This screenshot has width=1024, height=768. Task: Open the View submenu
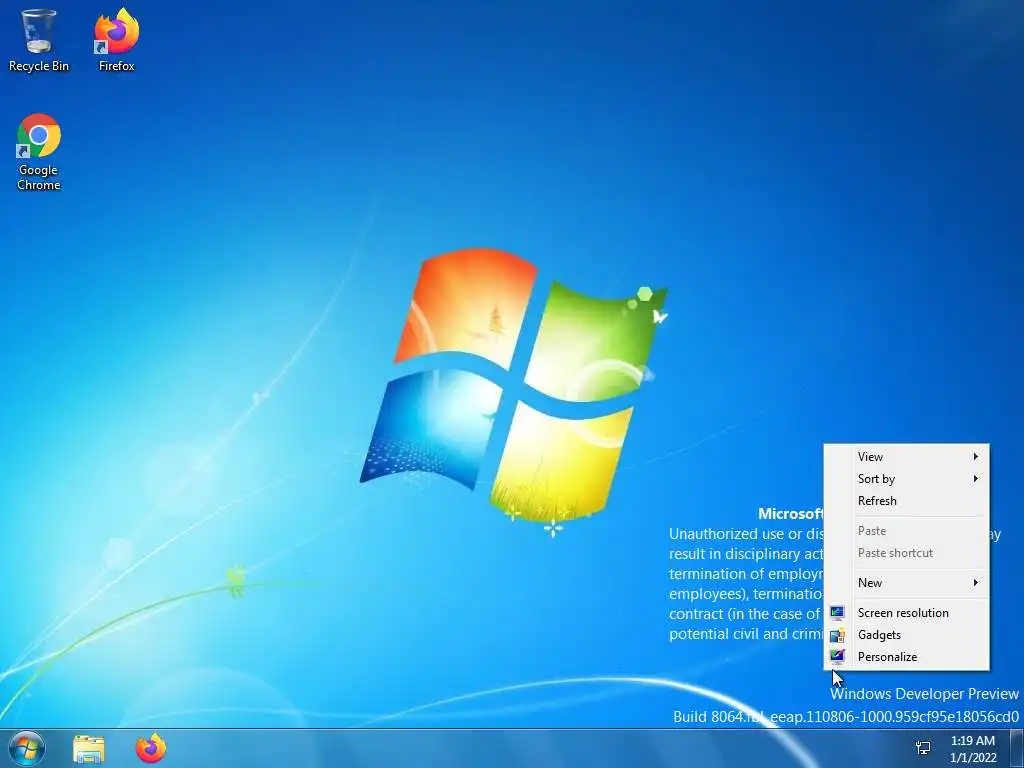(x=906, y=456)
